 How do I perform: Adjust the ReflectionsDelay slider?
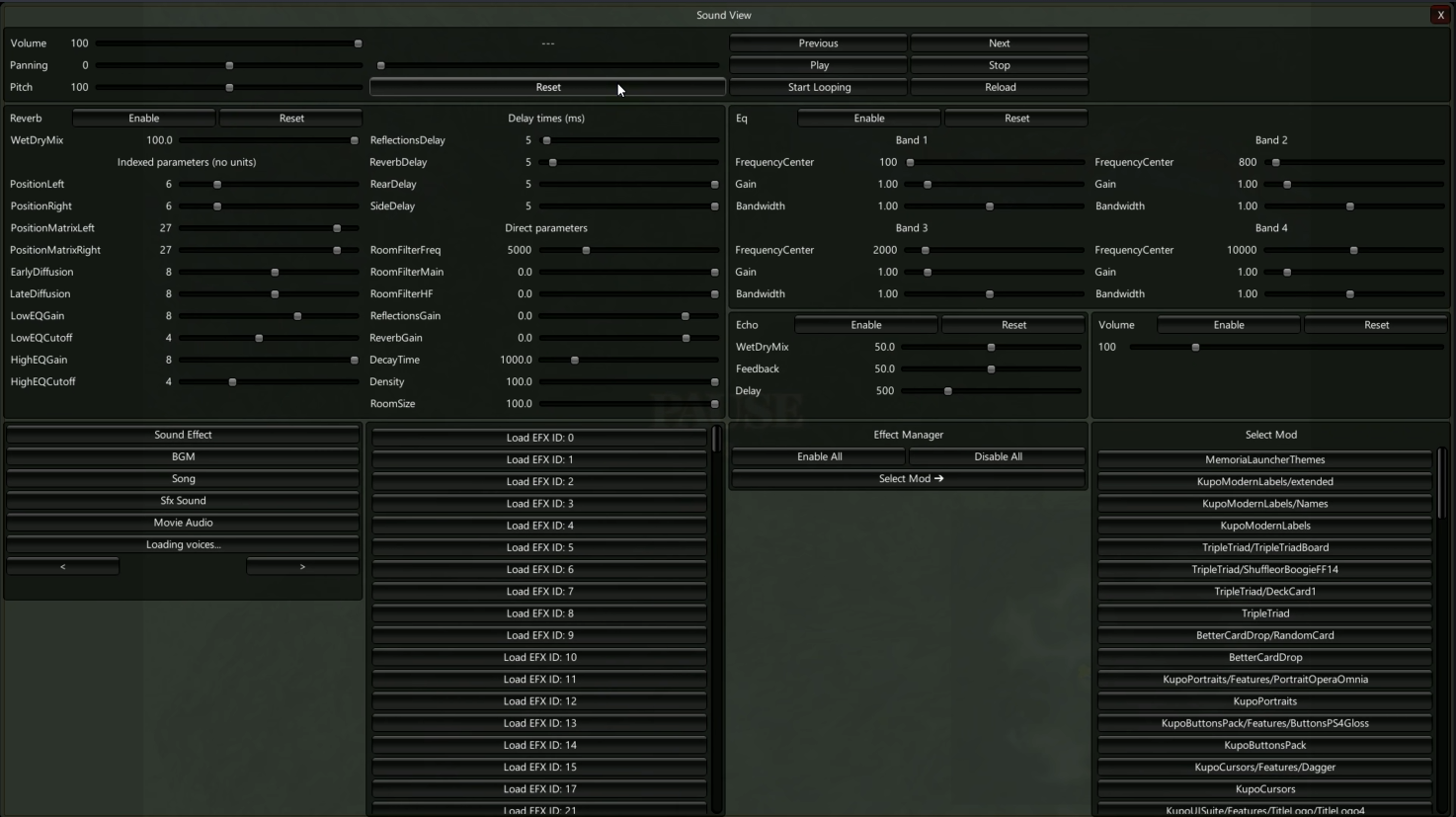coord(628,140)
